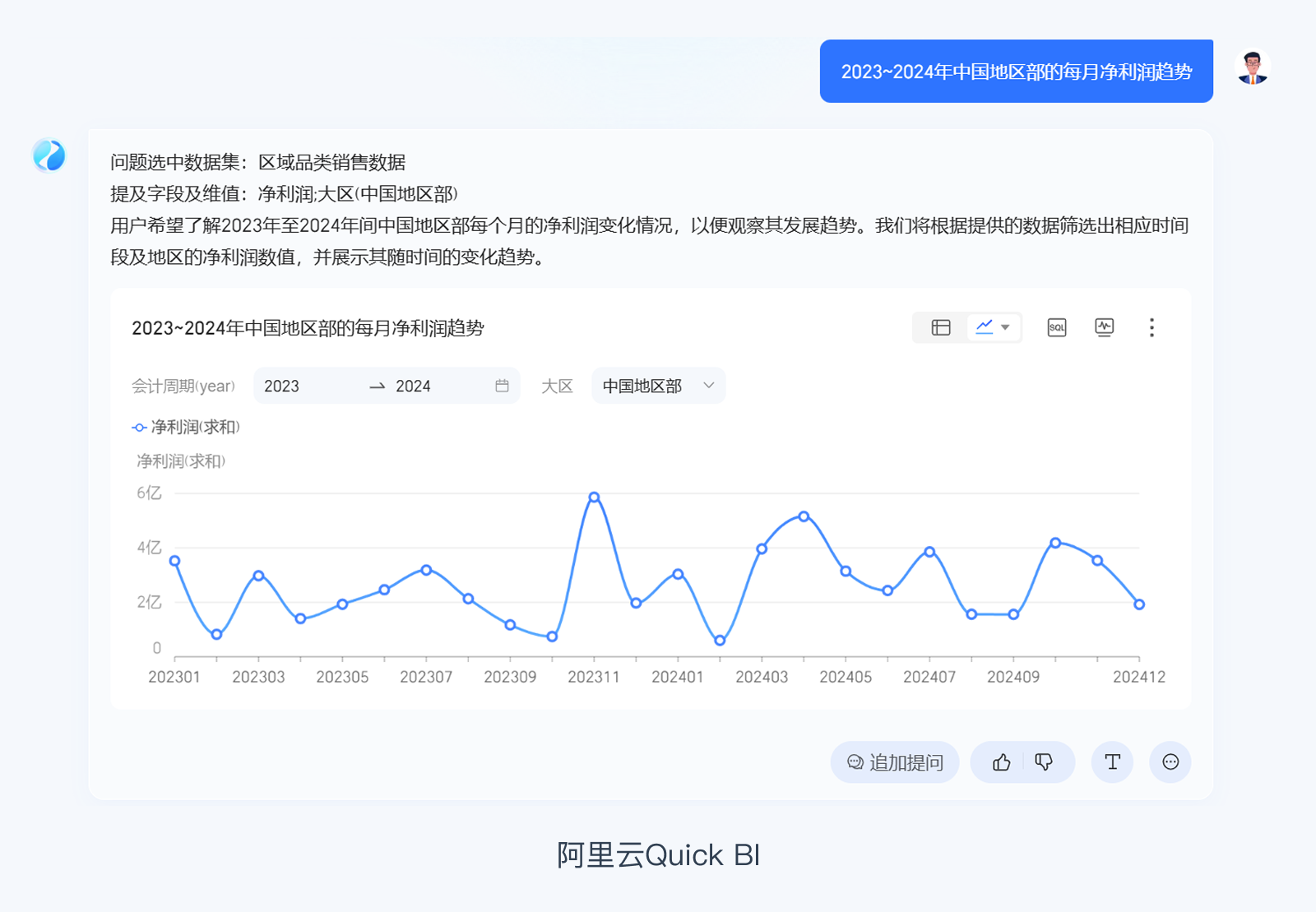Open the calendar picker for fiscal period
The width and height of the screenshot is (1316, 912).
point(503,386)
